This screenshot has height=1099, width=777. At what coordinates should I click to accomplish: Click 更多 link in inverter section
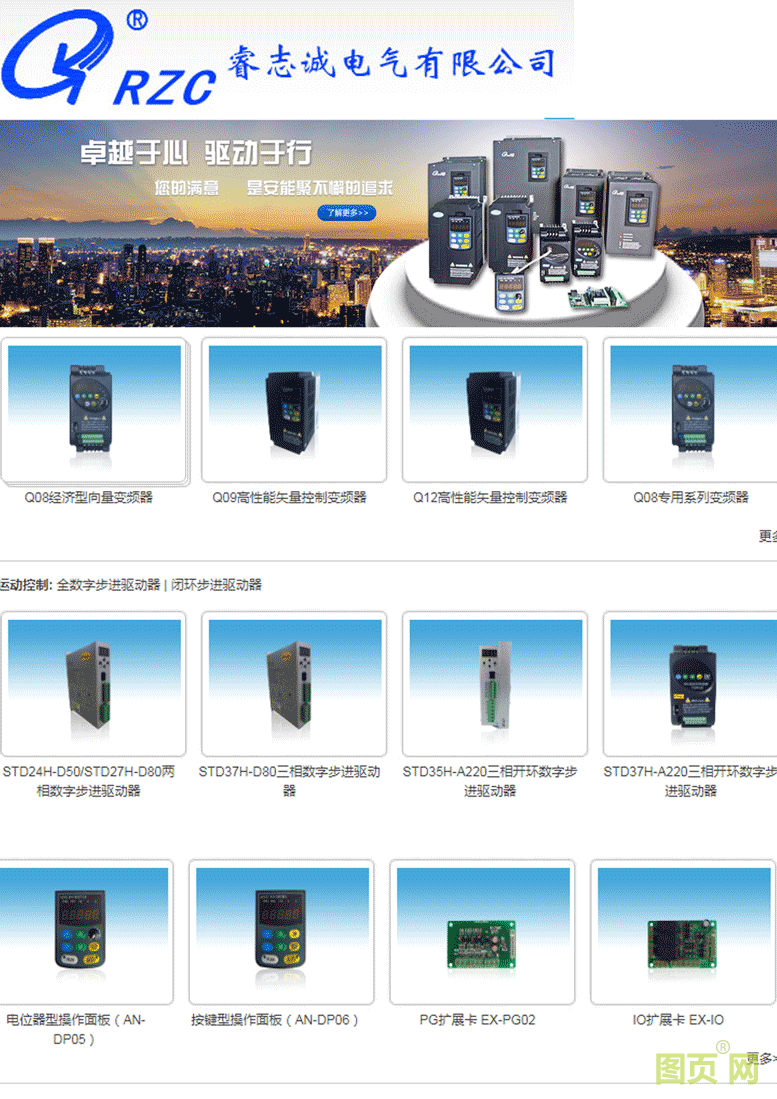tap(767, 536)
